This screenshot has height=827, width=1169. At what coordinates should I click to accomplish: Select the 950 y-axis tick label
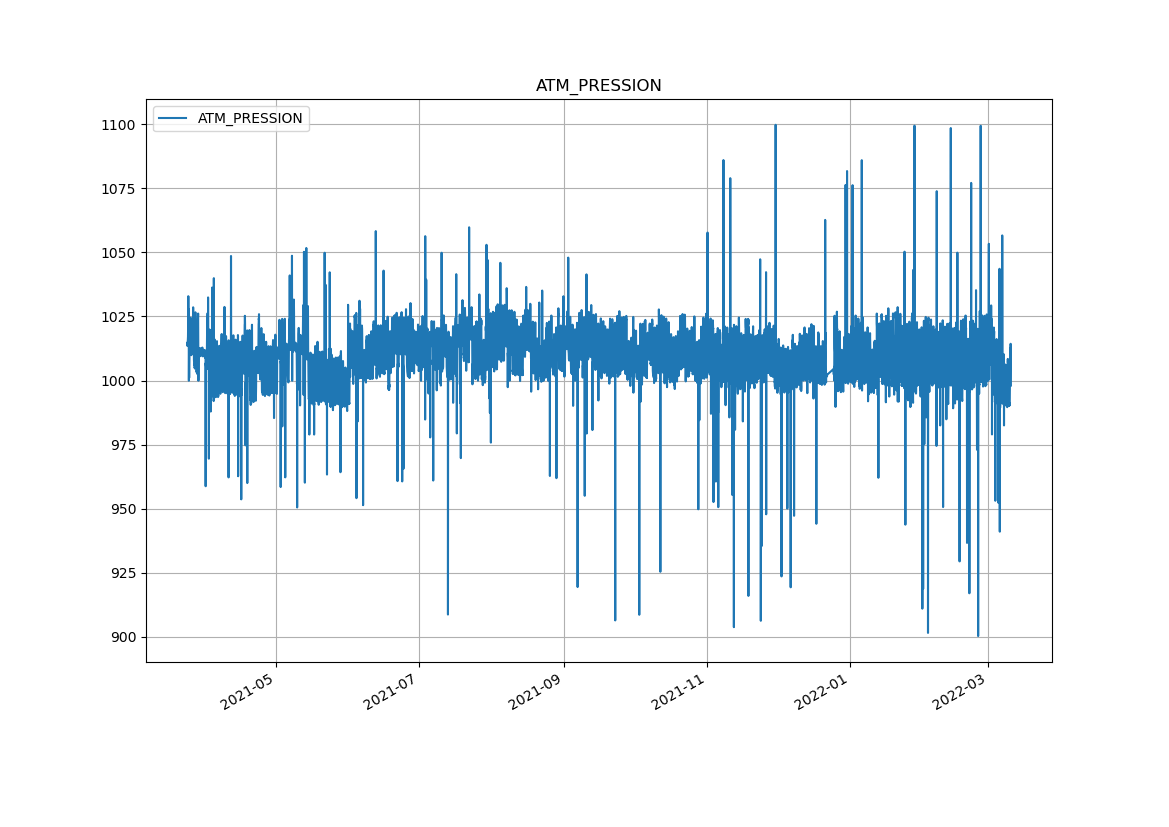click(121, 509)
